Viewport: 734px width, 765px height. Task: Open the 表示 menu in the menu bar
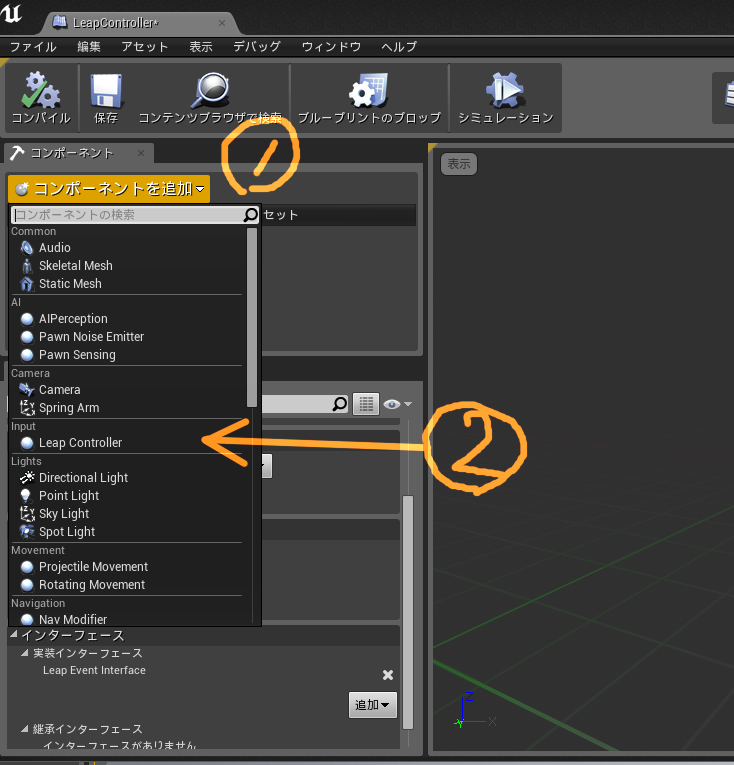[x=201, y=47]
